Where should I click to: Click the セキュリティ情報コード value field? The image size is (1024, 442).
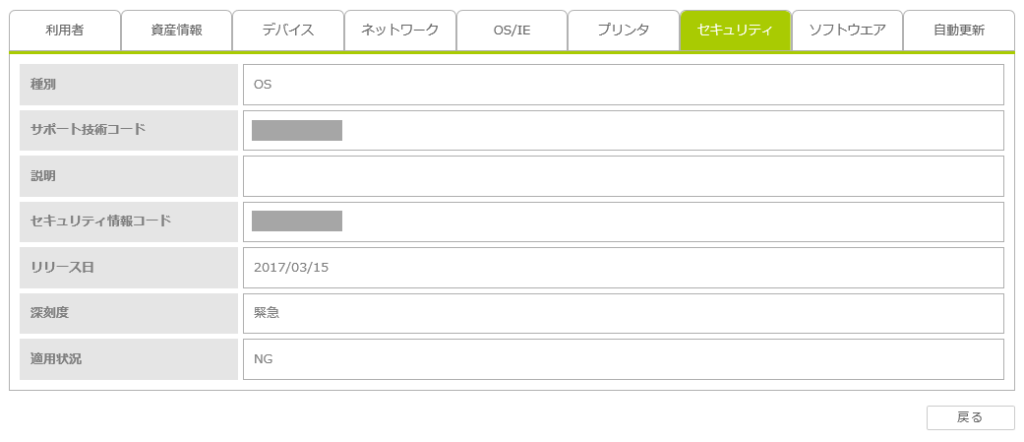(622, 221)
